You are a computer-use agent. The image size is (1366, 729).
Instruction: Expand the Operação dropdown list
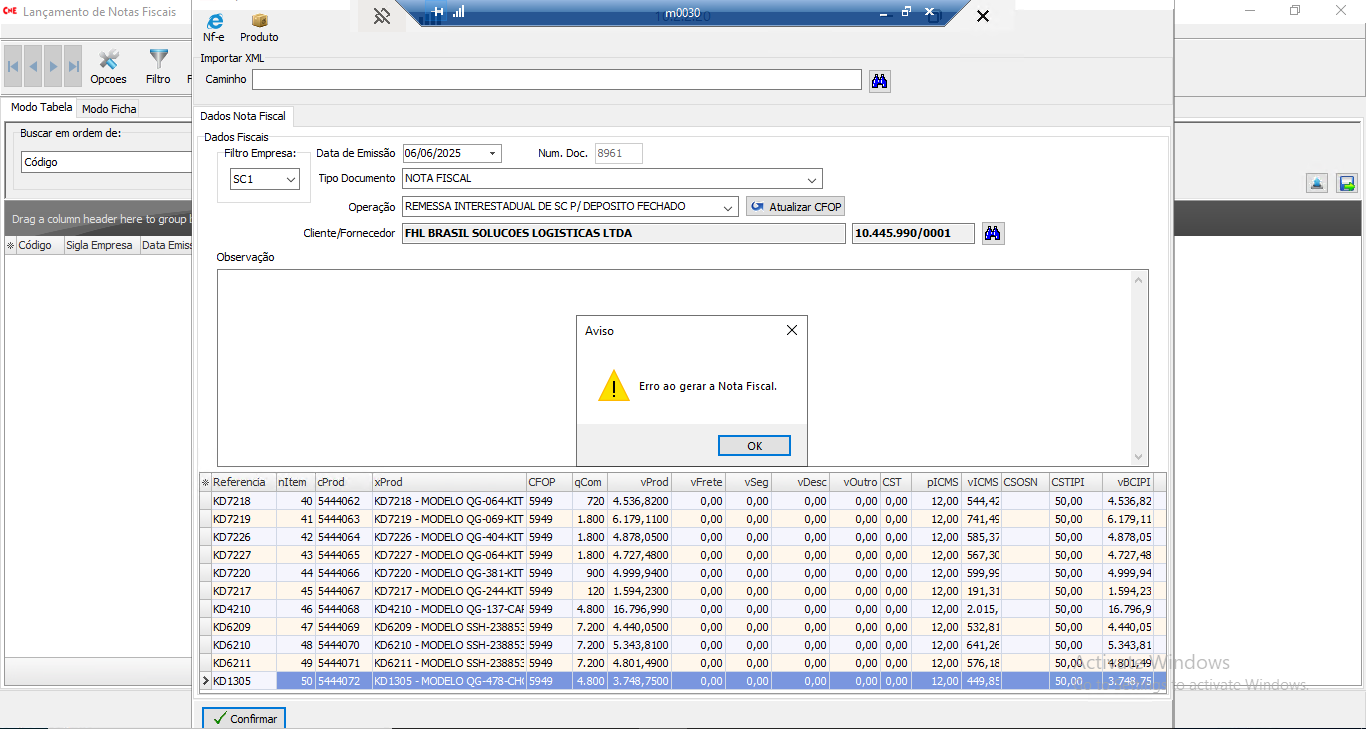pos(730,207)
